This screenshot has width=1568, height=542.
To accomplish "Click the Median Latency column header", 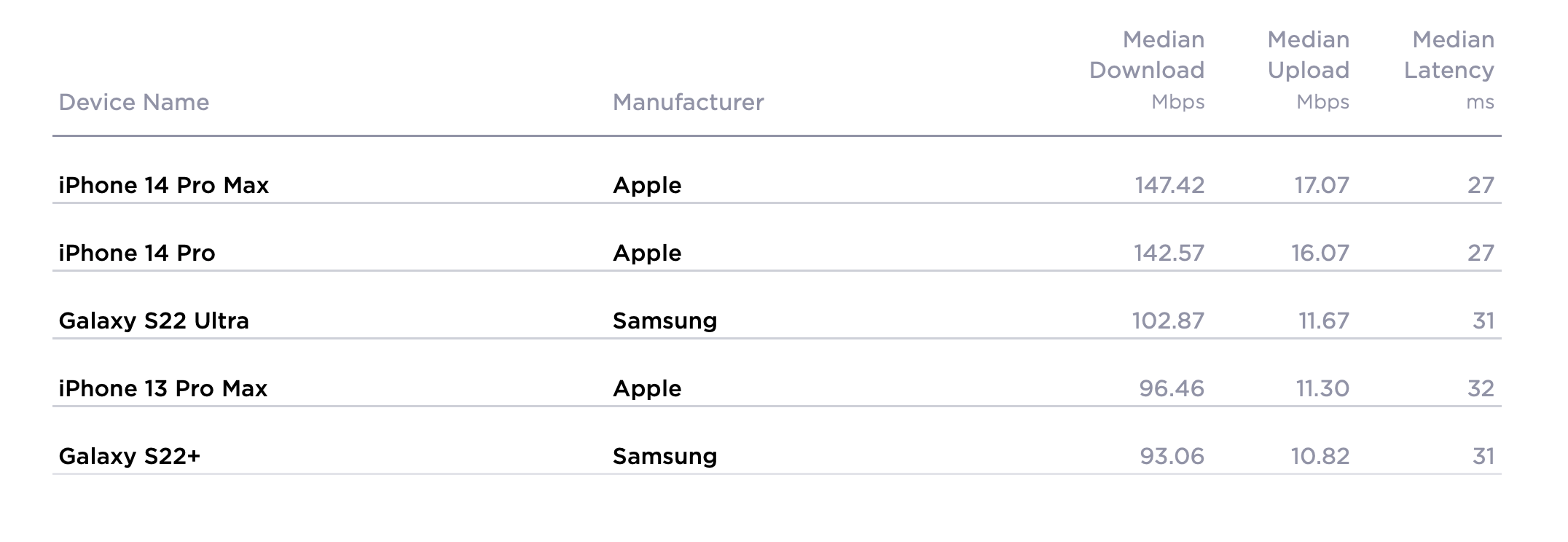I will (x=1449, y=70).
